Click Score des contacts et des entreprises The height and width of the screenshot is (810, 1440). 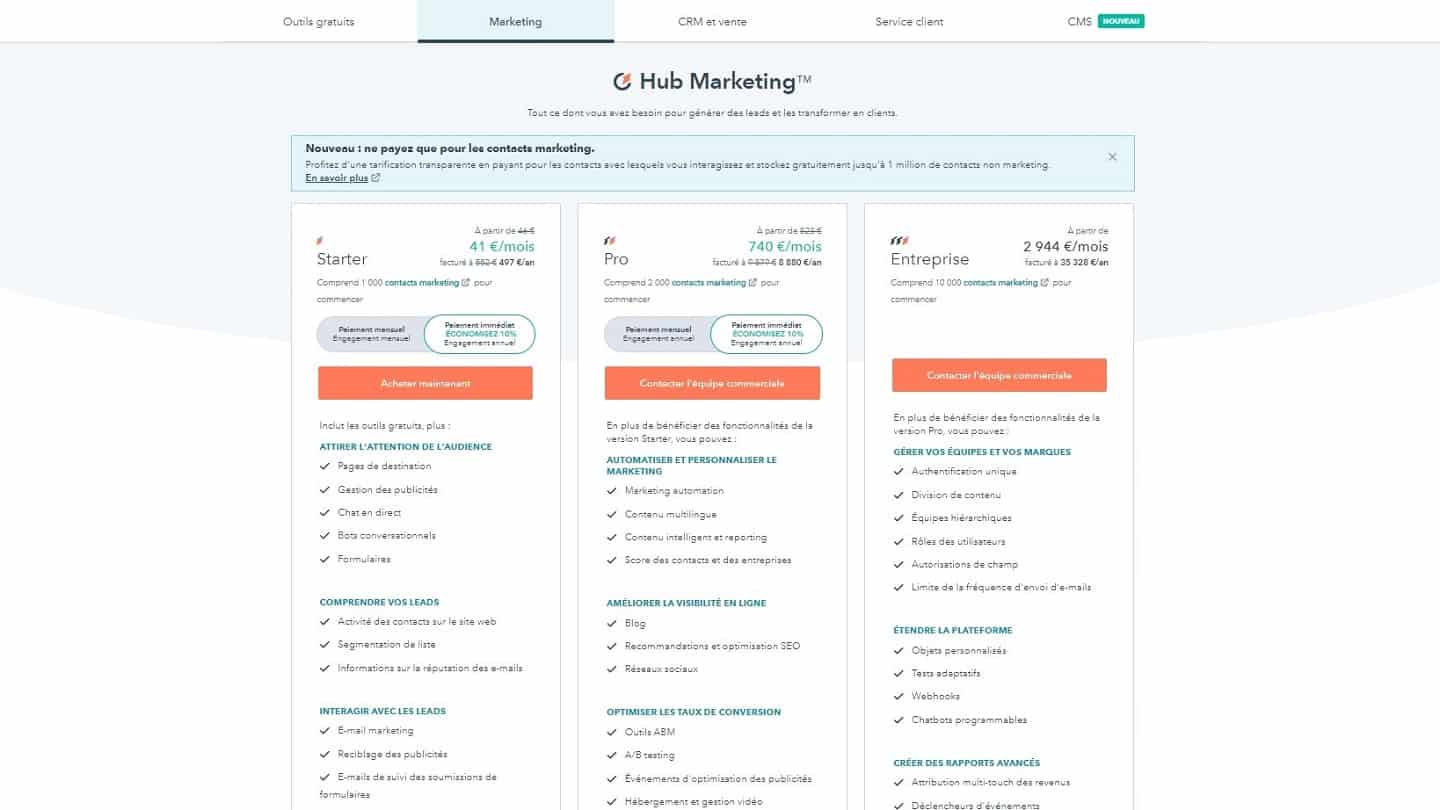(708, 560)
